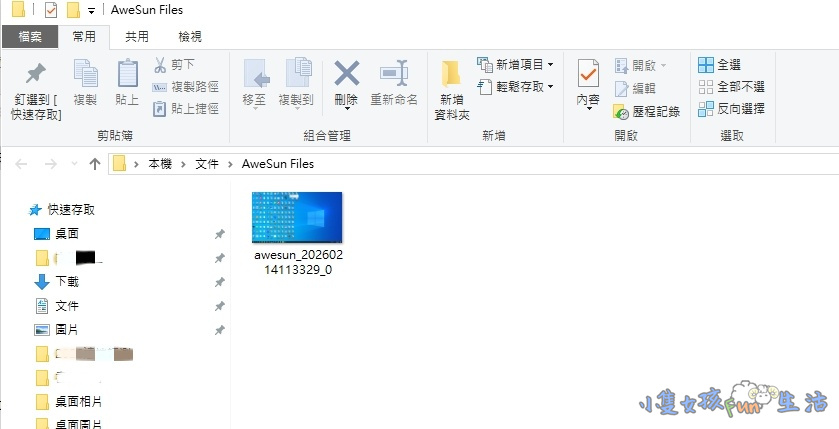Click the Rename (重新命名) icon
839x429 pixels.
click(x=394, y=75)
